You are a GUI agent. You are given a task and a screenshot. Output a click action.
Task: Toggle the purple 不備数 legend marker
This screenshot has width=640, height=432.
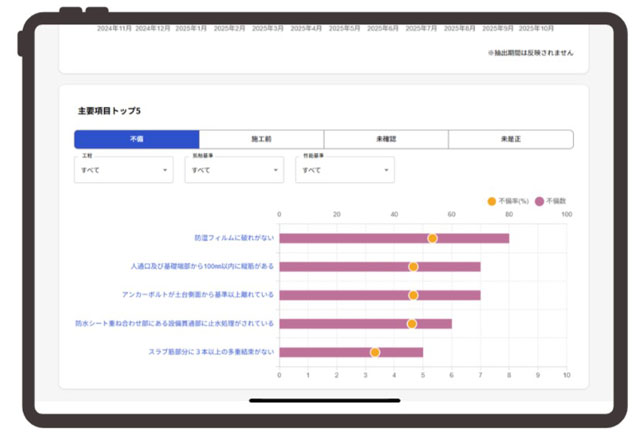[x=539, y=201]
